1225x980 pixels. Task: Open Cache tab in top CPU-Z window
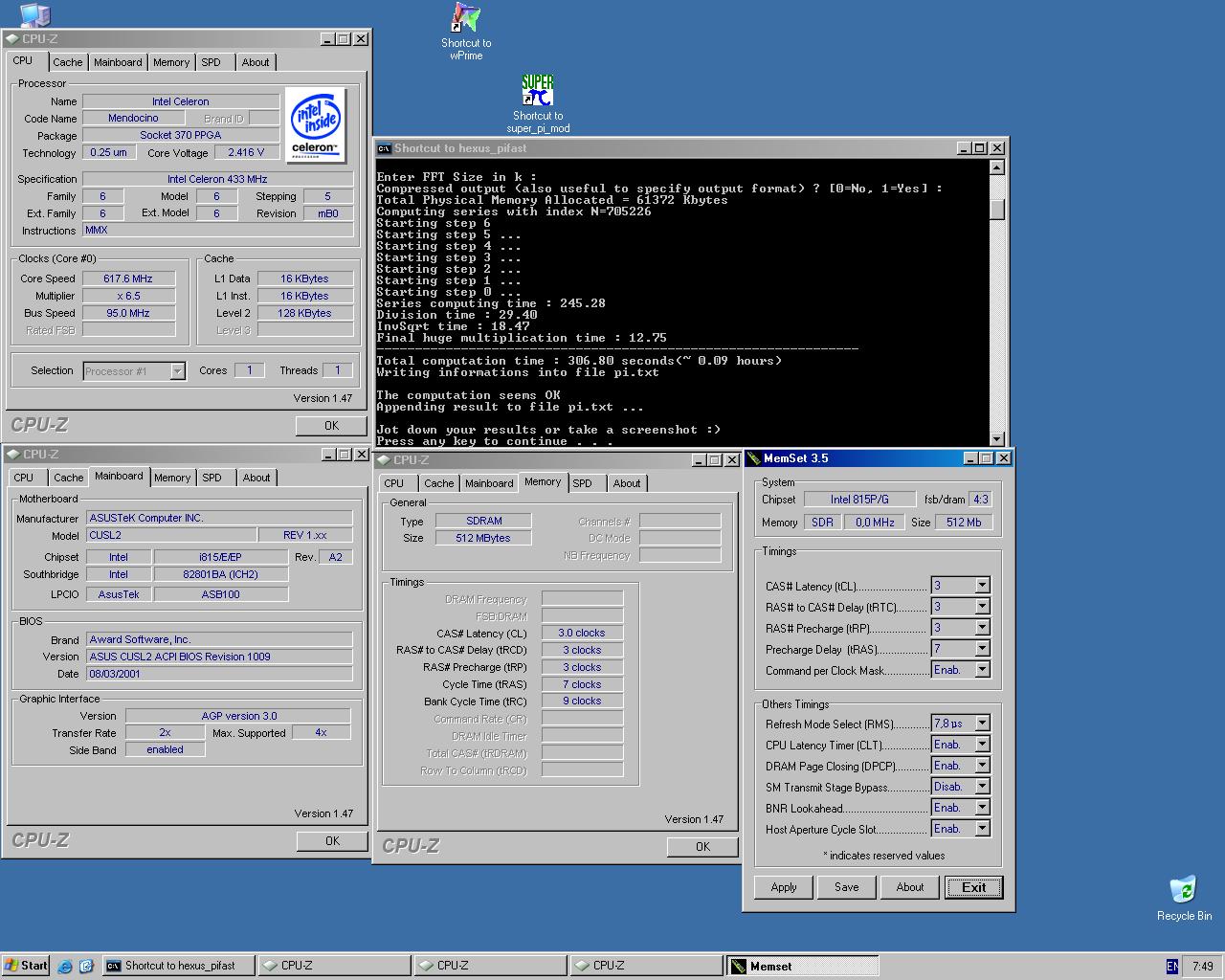[x=67, y=62]
